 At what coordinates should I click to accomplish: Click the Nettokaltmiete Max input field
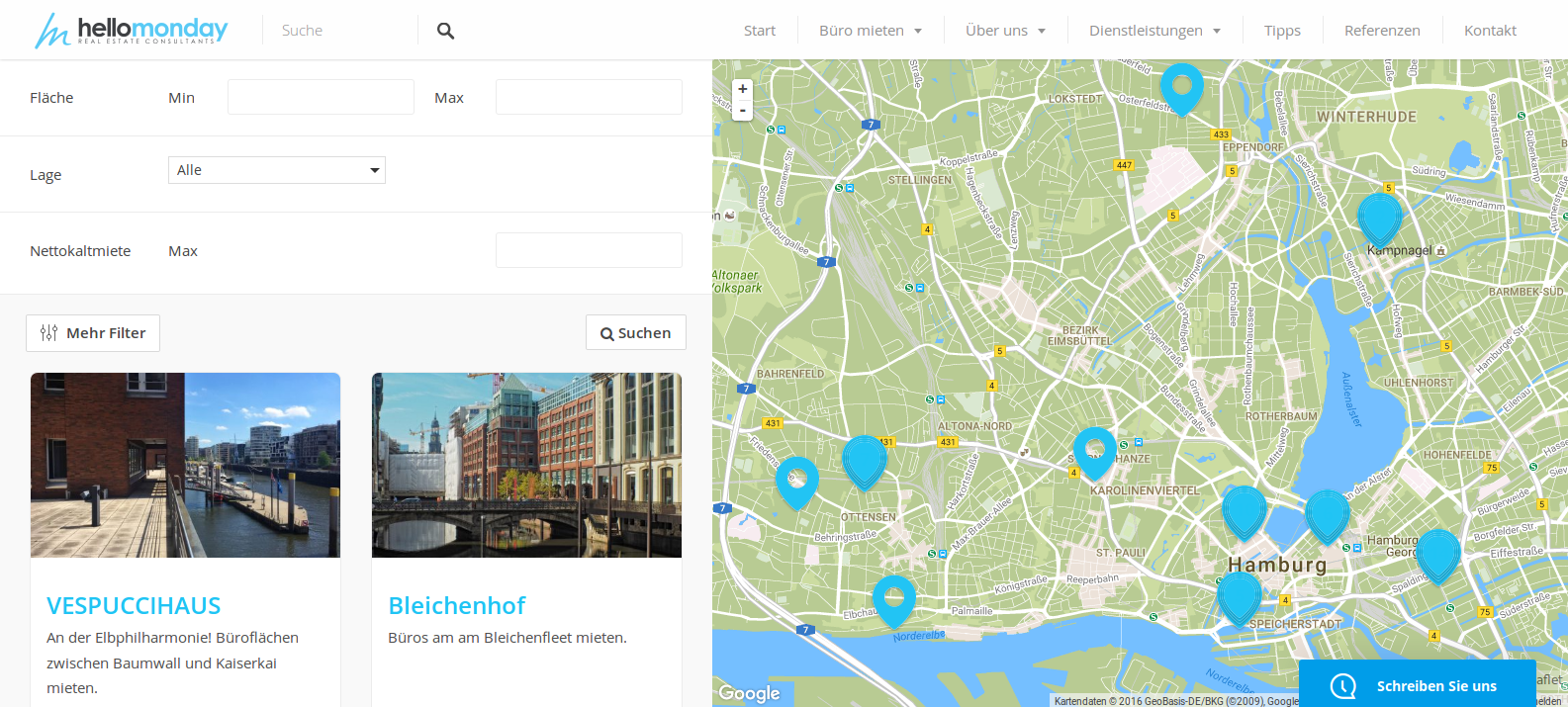pos(589,250)
